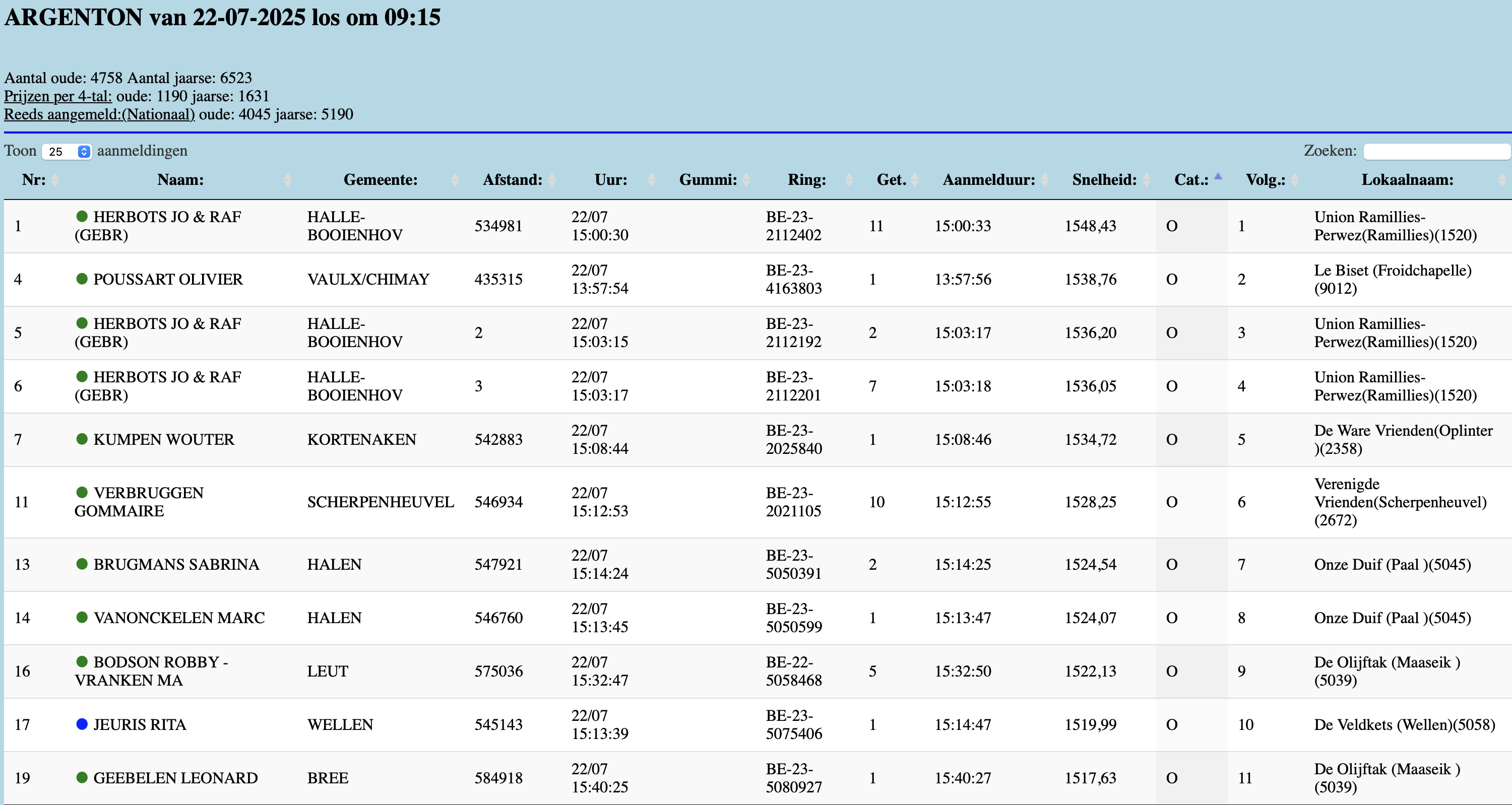Click green dot beside BRUGMANS SABRINA
This screenshot has width=1512, height=805.
[82, 564]
